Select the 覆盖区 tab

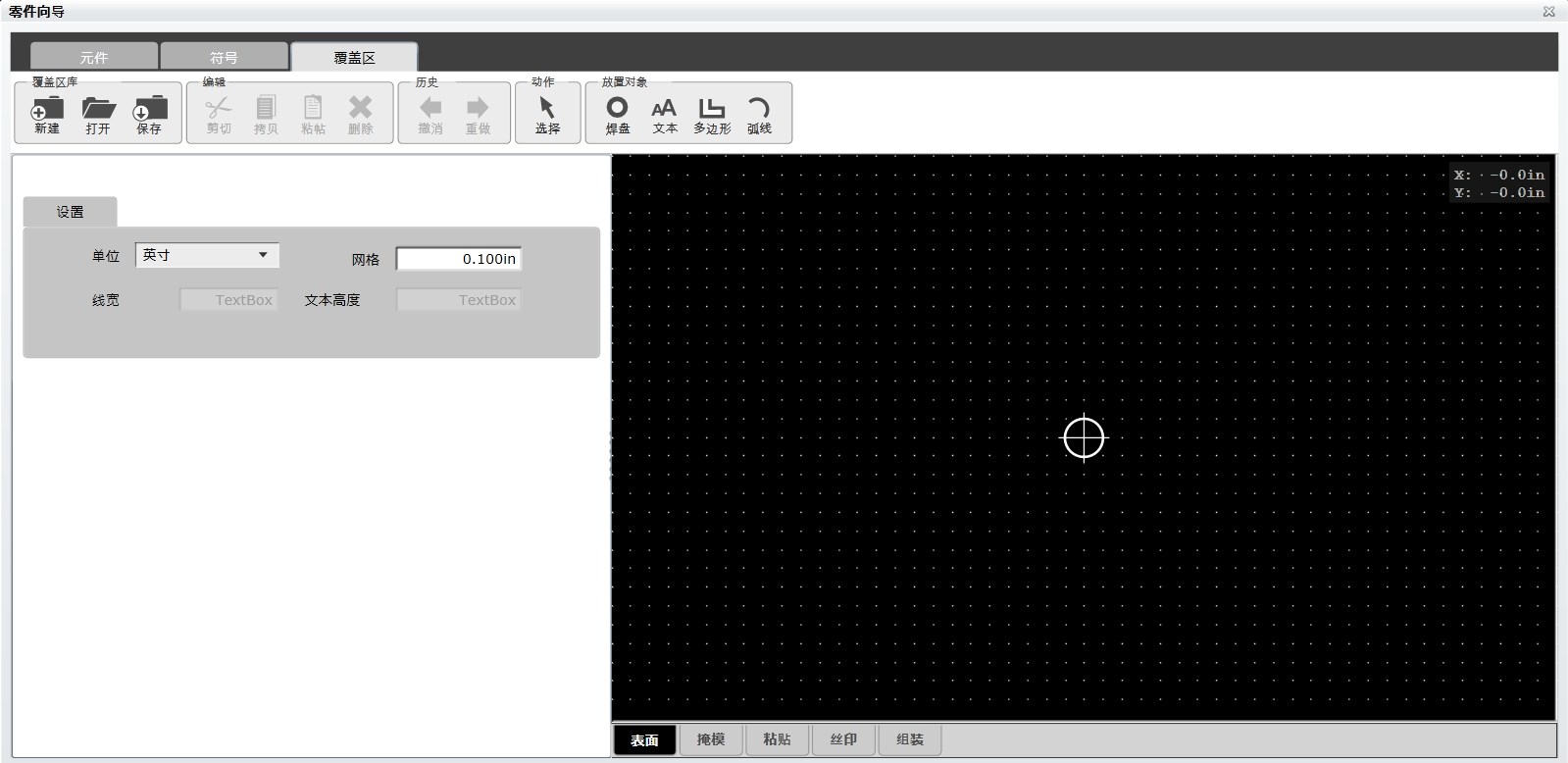354,57
